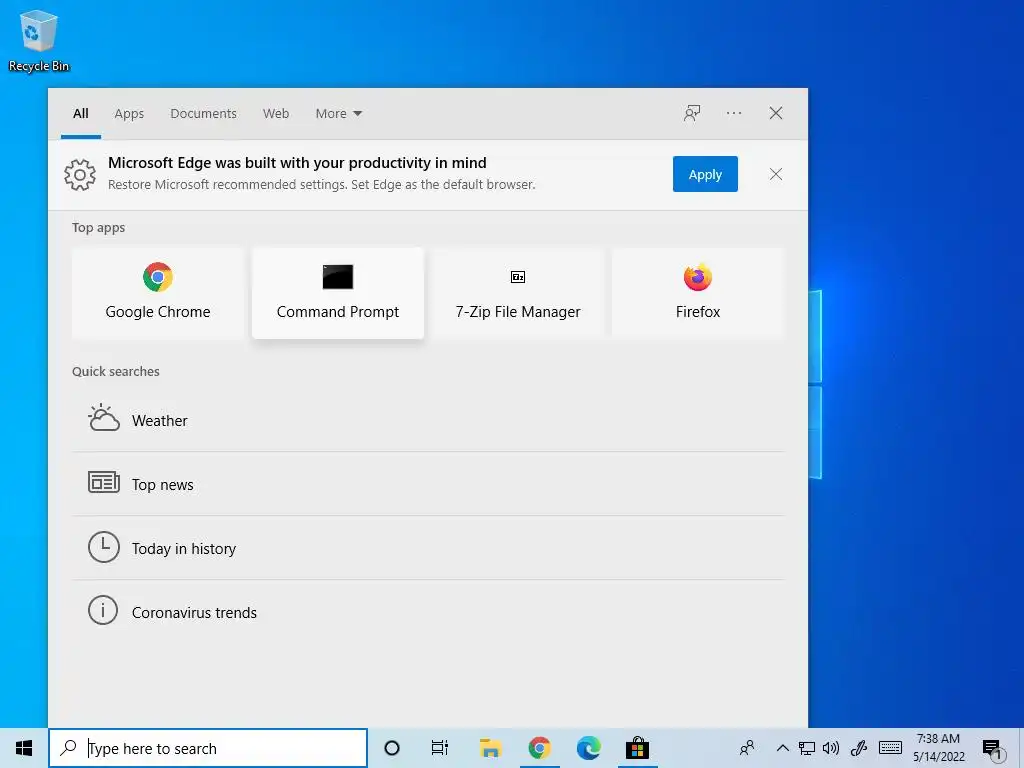Open network status tray icon

click(807, 748)
